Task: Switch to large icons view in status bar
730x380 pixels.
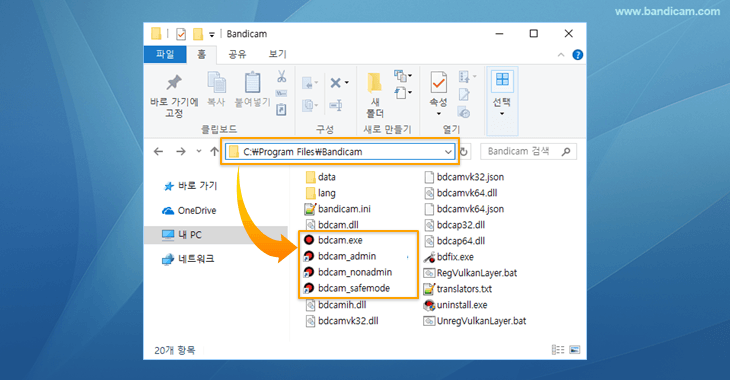Action: click(575, 349)
